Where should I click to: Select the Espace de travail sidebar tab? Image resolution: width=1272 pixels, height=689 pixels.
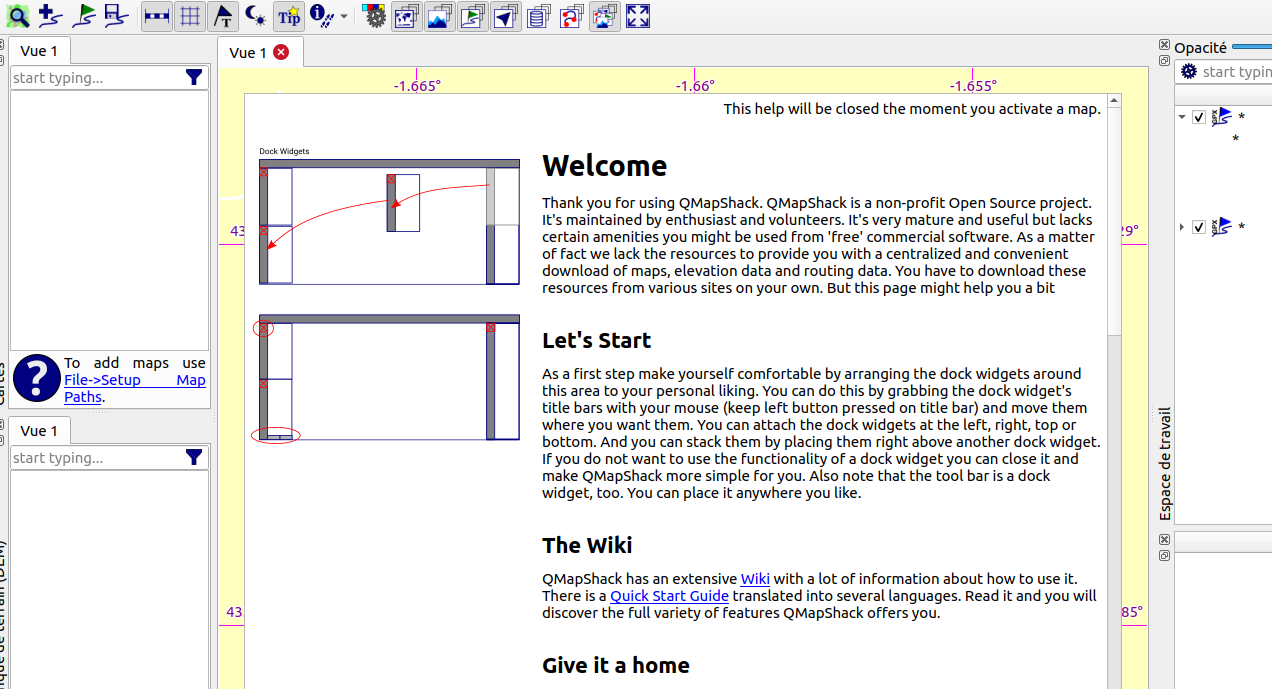1163,464
